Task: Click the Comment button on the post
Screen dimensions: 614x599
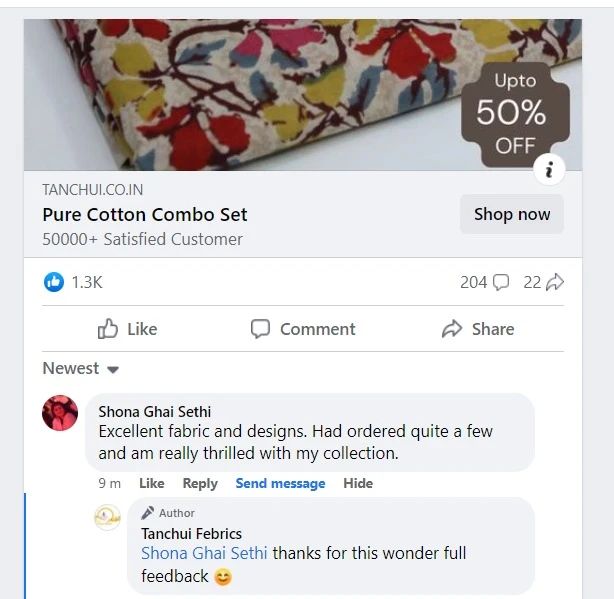Action: click(x=303, y=329)
